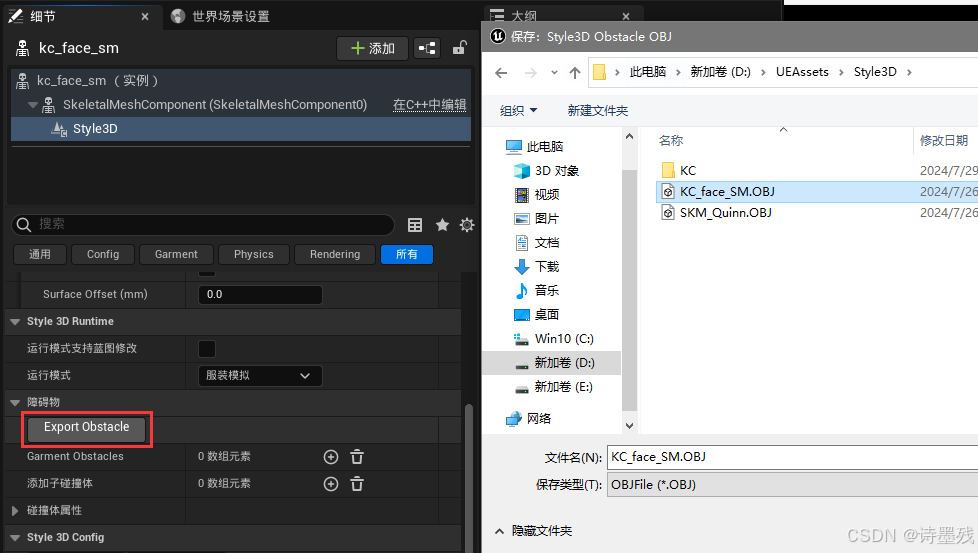Click the Export Obstacle button
Image resolution: width=978 pixels, height=553 pixels.
click(x=86, y=428)
